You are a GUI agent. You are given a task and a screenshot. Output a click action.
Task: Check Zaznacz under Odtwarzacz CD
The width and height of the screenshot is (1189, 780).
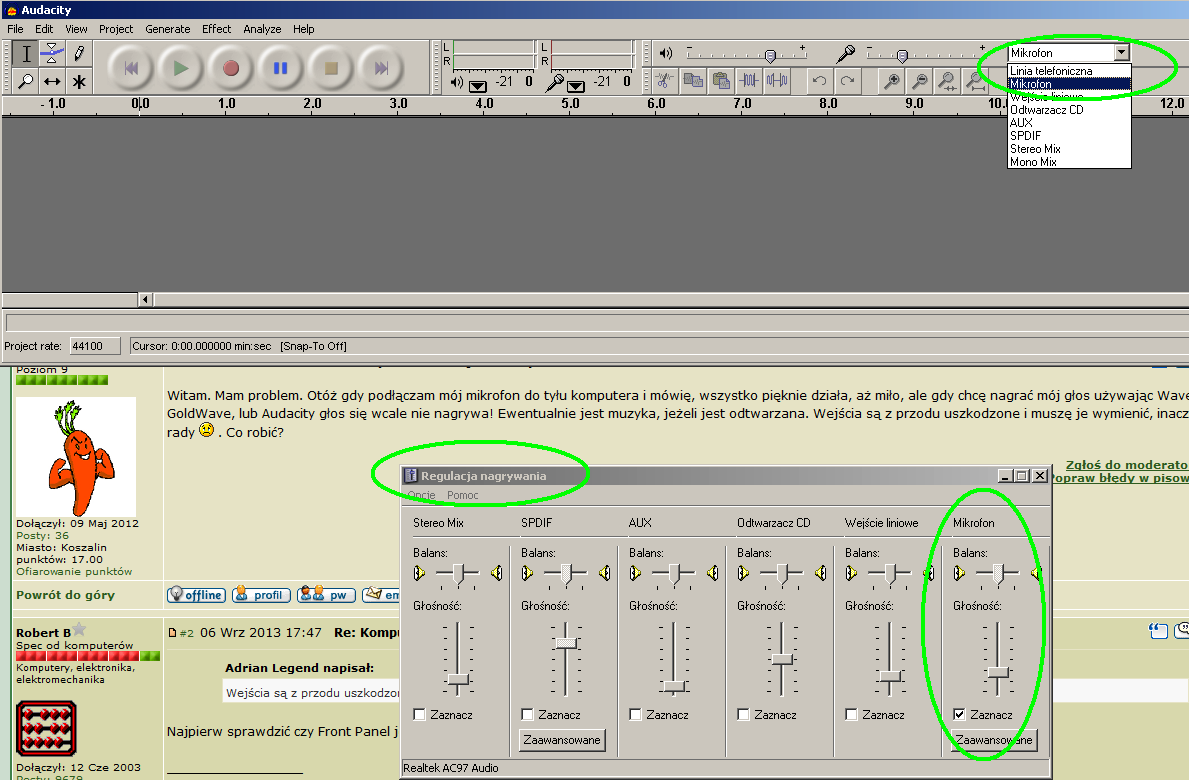click(743, 714)
